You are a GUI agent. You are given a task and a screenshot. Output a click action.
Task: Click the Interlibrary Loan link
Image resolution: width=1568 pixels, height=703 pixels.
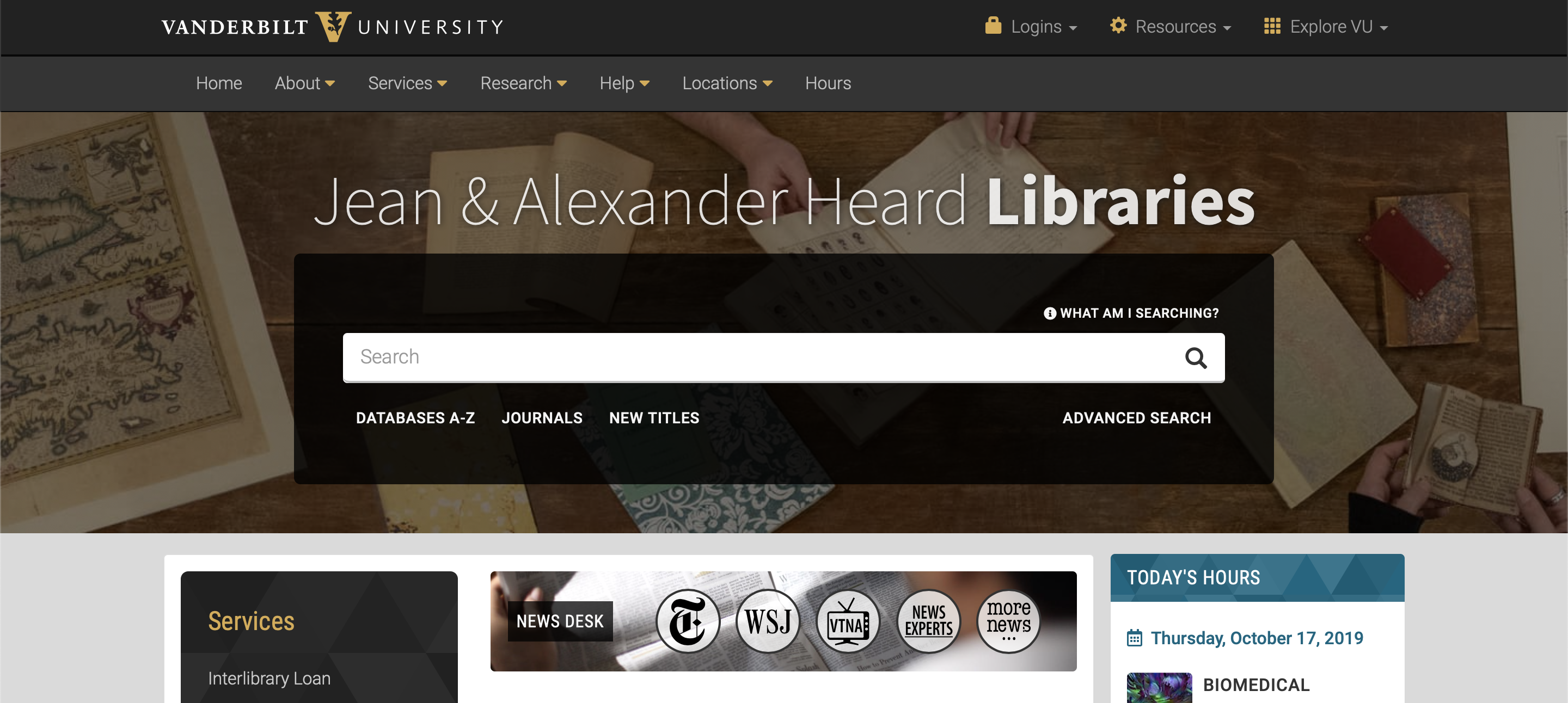(269, 678)
